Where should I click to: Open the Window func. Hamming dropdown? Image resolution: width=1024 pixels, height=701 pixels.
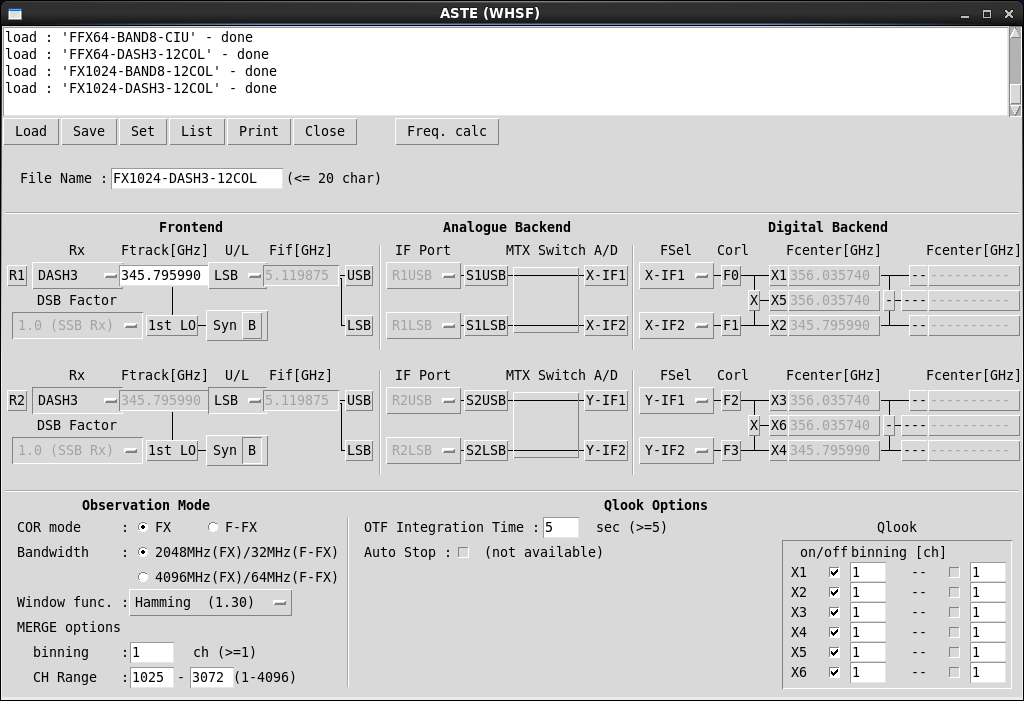coord(210,602)
